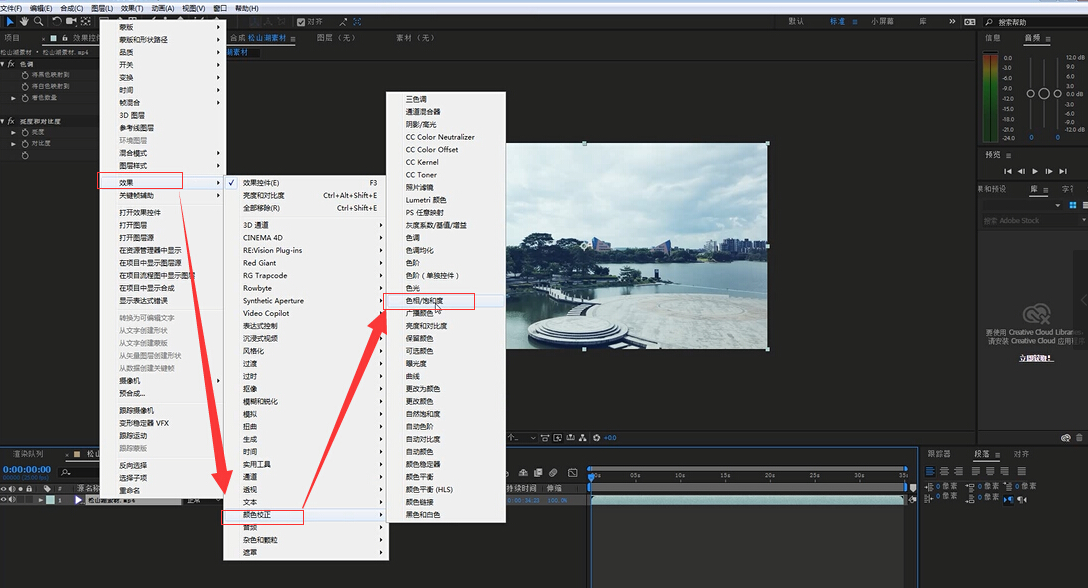Open the 颜色校正 effects submenu
The width and height of the screenshot is (1088, 588).
coord(306,515)
